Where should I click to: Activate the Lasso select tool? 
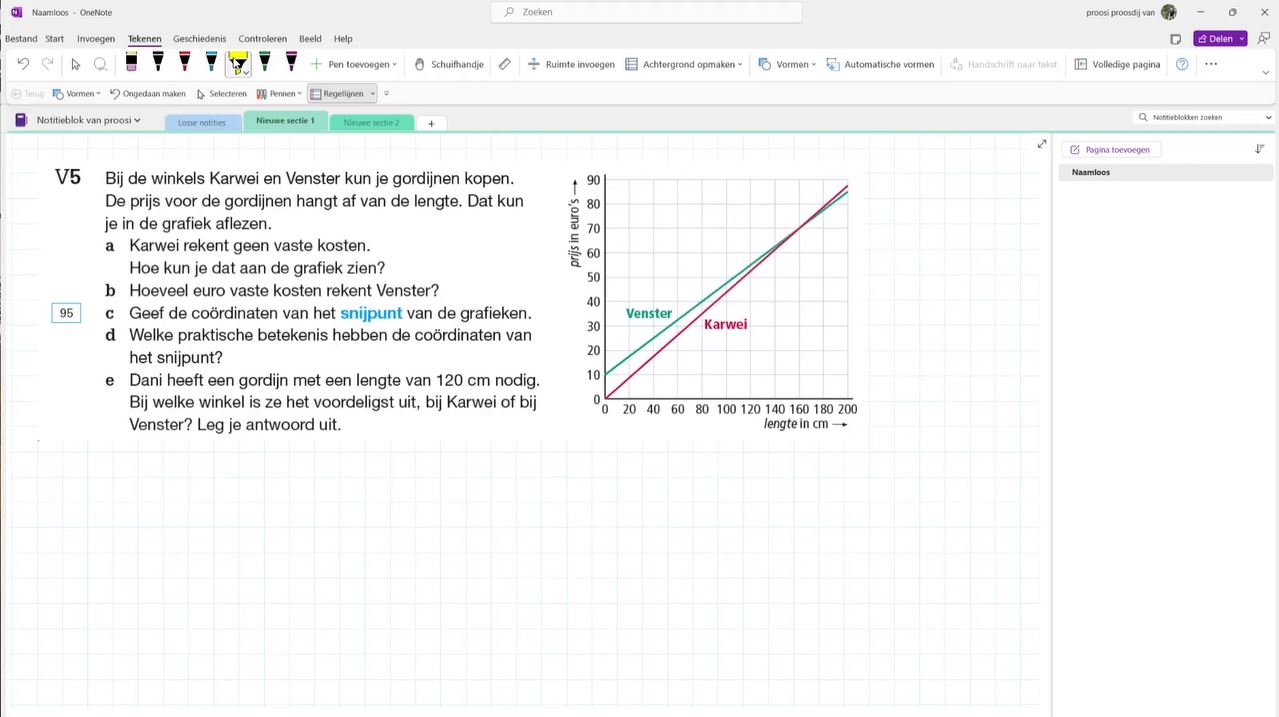click(x=101, y=64)
